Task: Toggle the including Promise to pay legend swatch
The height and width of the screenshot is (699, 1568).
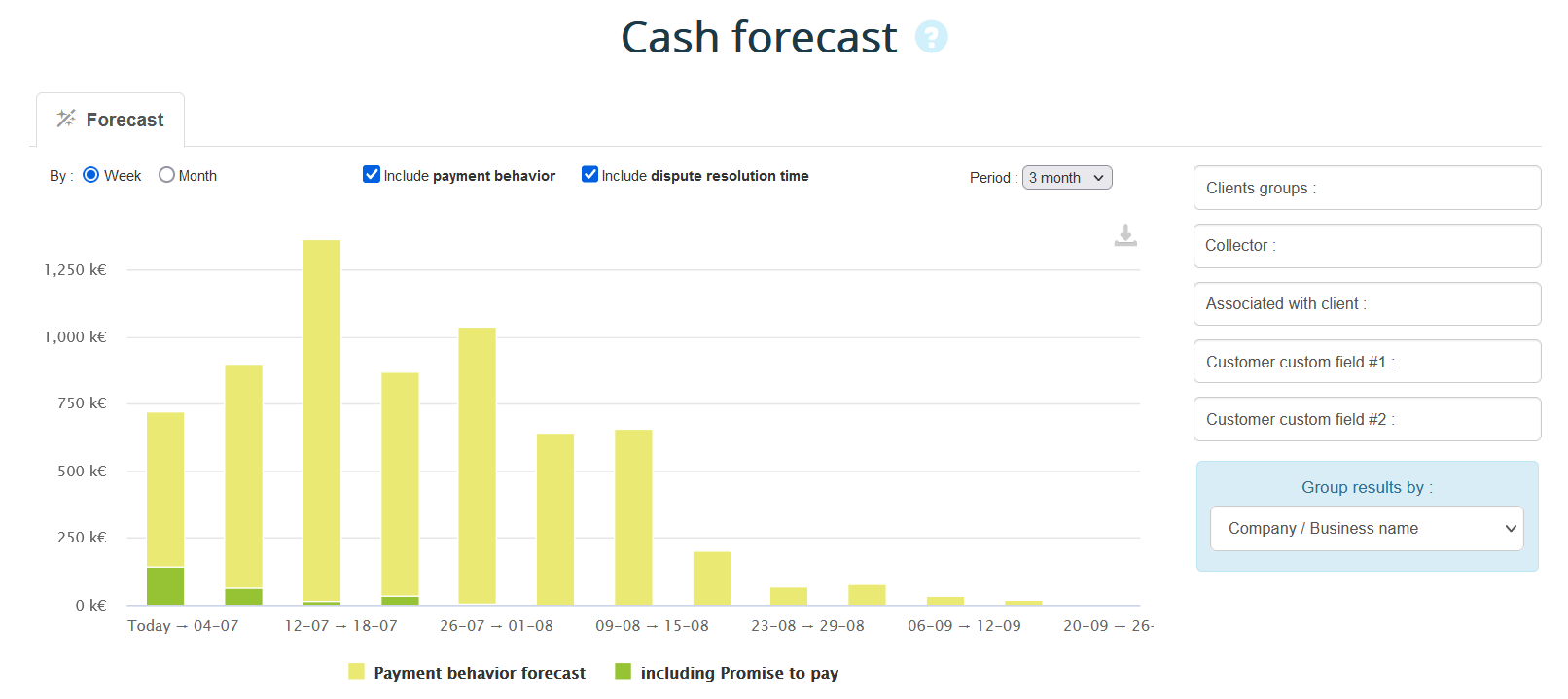Action: (x=624, y=672)
